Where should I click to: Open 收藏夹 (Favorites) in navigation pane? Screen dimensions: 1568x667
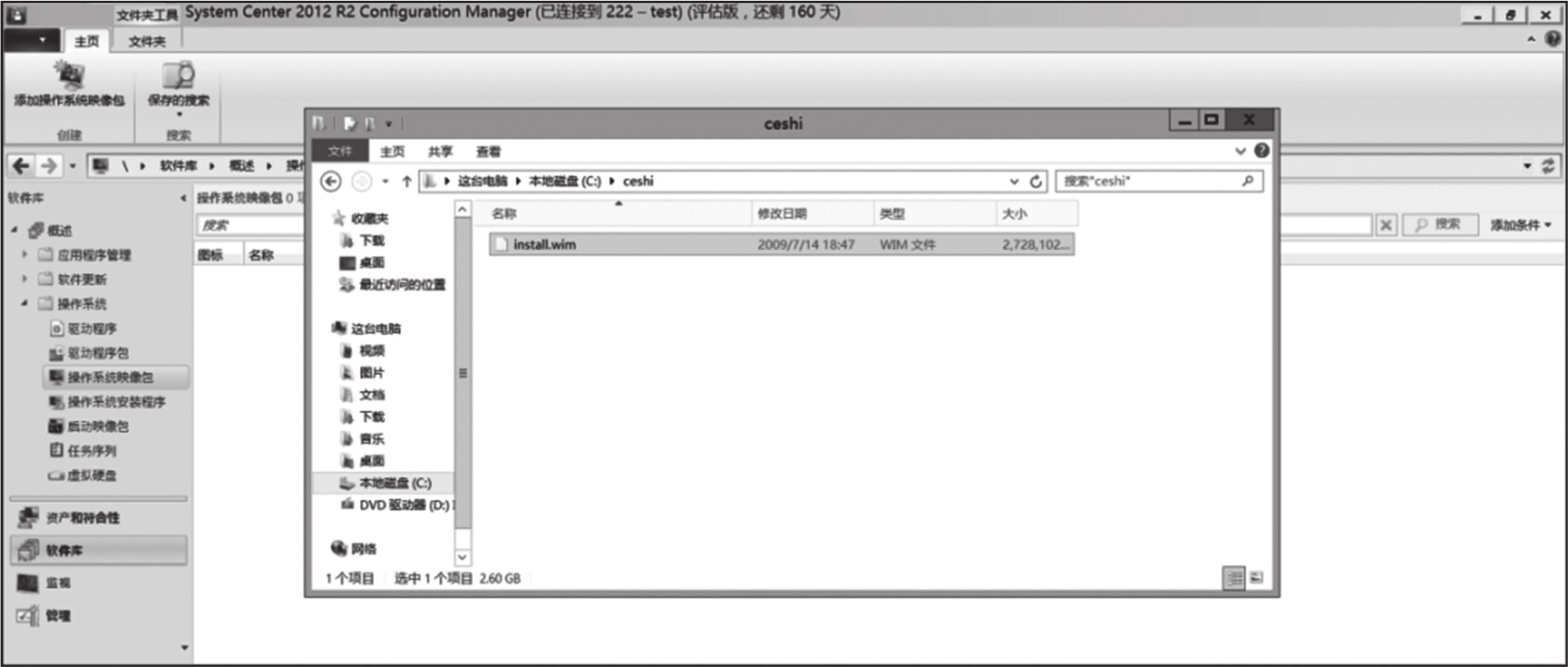coord(360,219)
